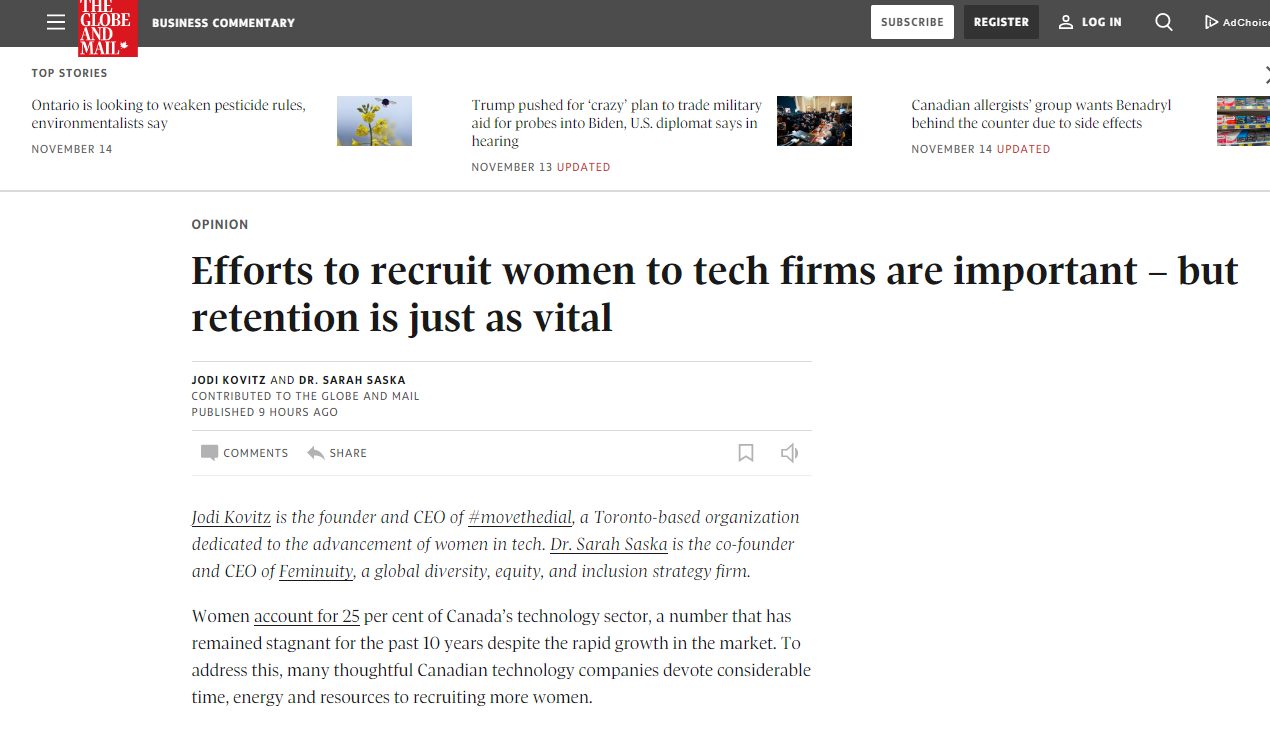Open the 'account for 25' source link
The height and width of the screenshot is (744, 1270).
(x=306, y=616)
